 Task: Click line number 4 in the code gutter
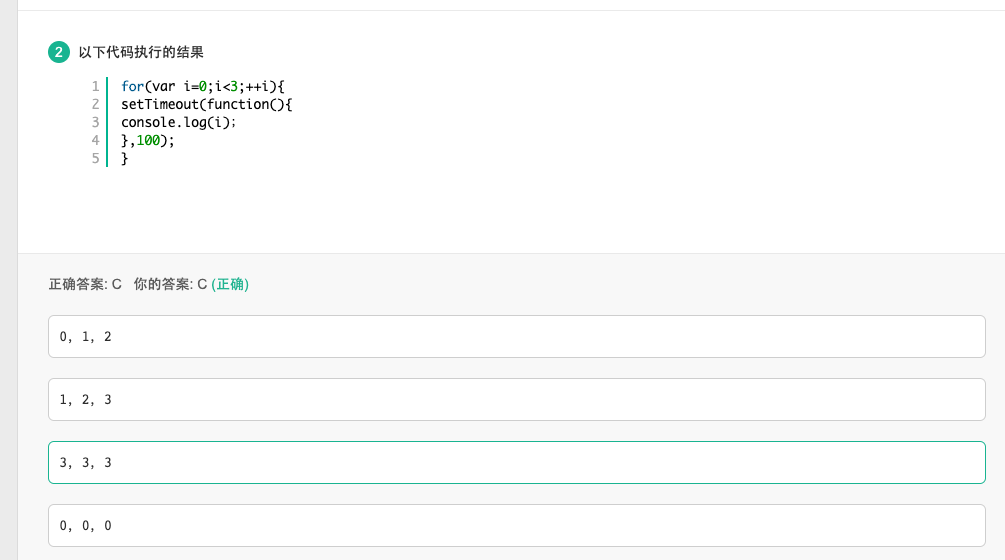click(x=95, y=140)
